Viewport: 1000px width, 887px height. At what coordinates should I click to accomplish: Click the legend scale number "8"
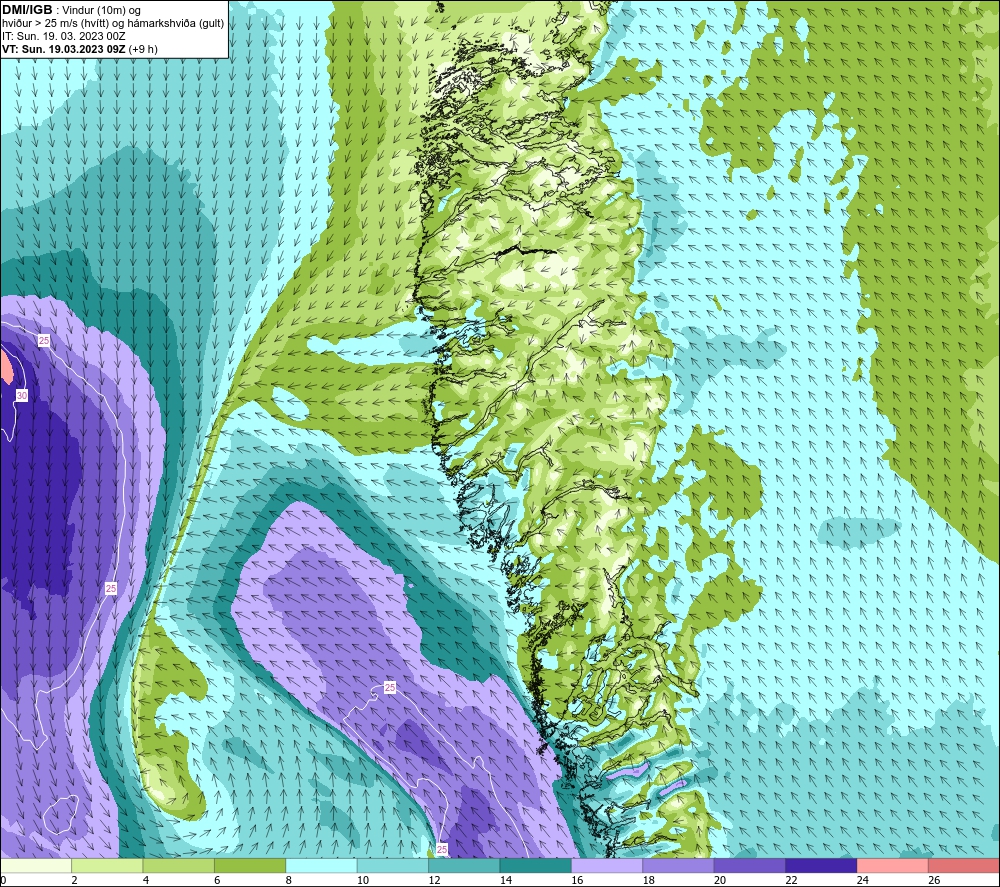[x=289, y=880]
